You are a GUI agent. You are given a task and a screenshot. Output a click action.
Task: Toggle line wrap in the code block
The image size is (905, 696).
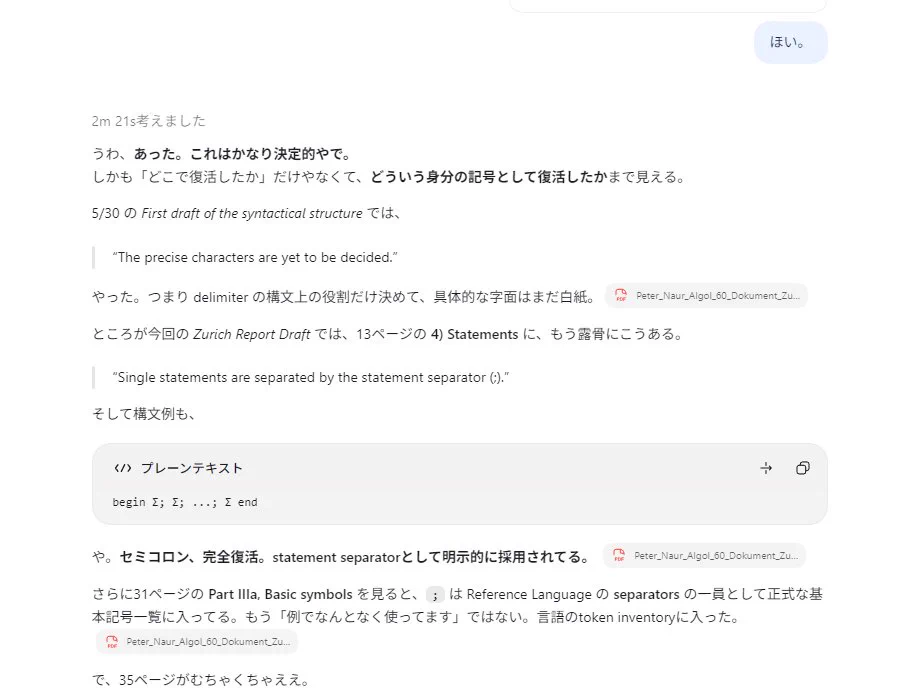[x=766, y=468]
